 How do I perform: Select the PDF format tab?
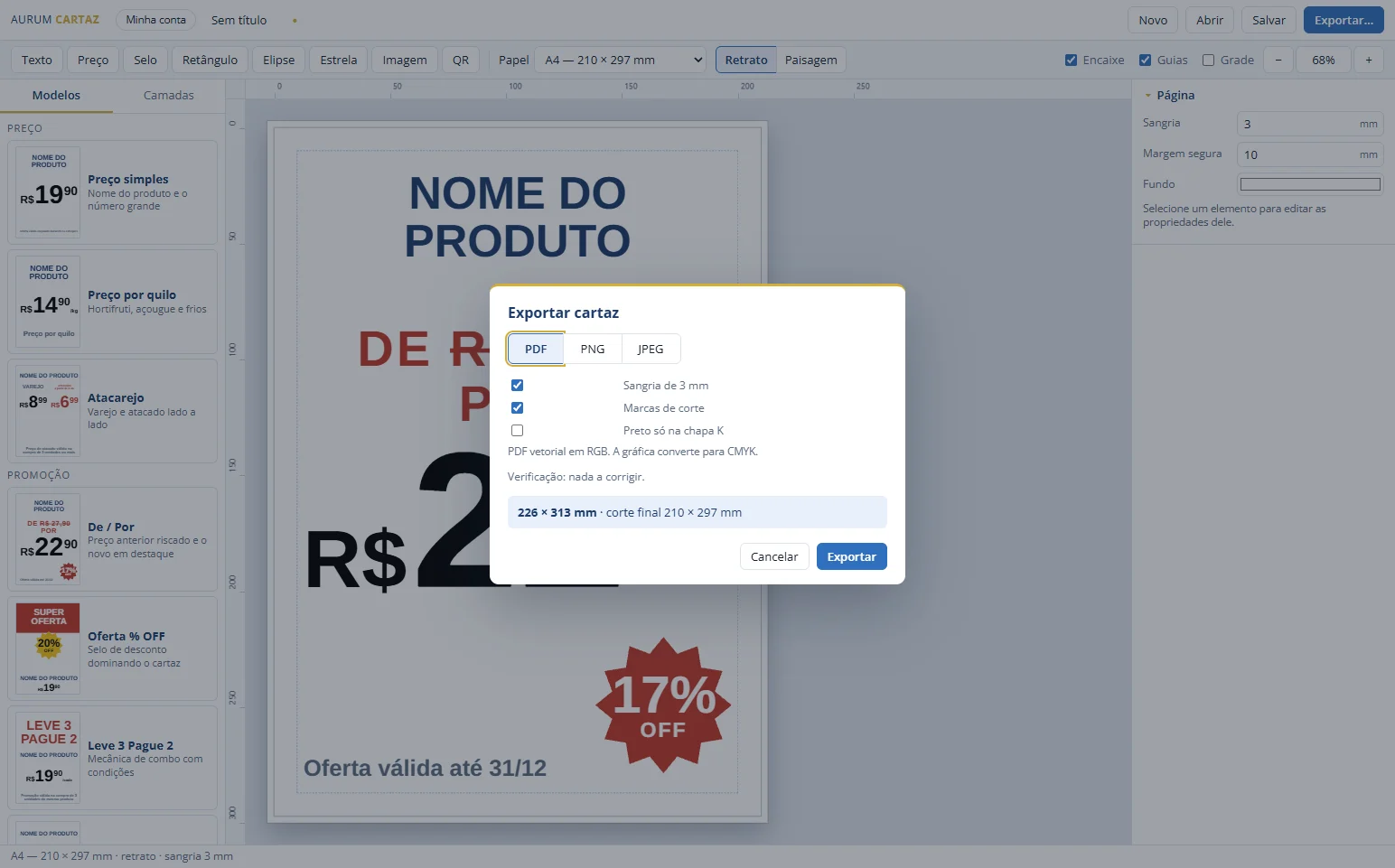(536, 349)
